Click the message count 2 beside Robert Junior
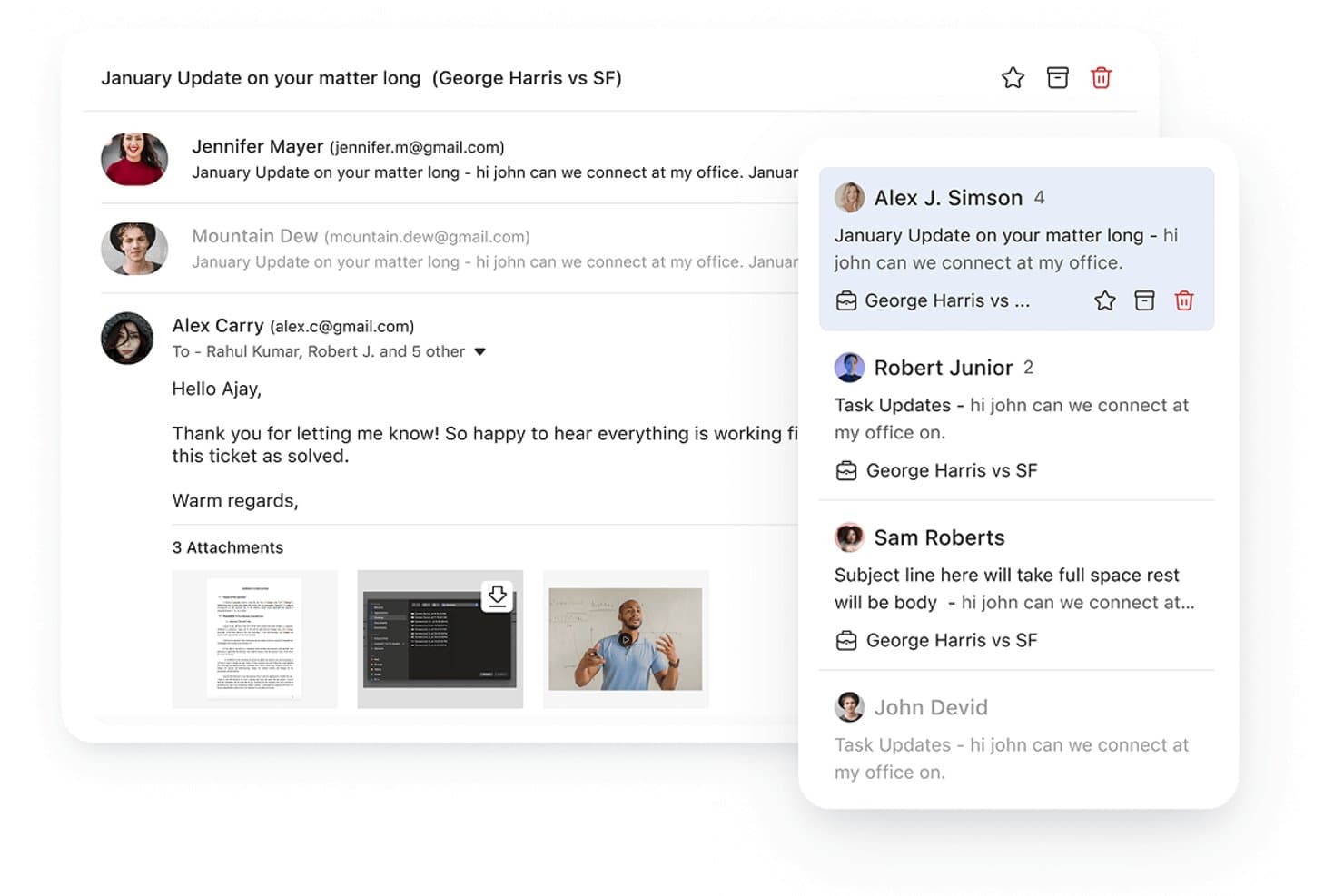1344x896 pixels. (1028, 368)
